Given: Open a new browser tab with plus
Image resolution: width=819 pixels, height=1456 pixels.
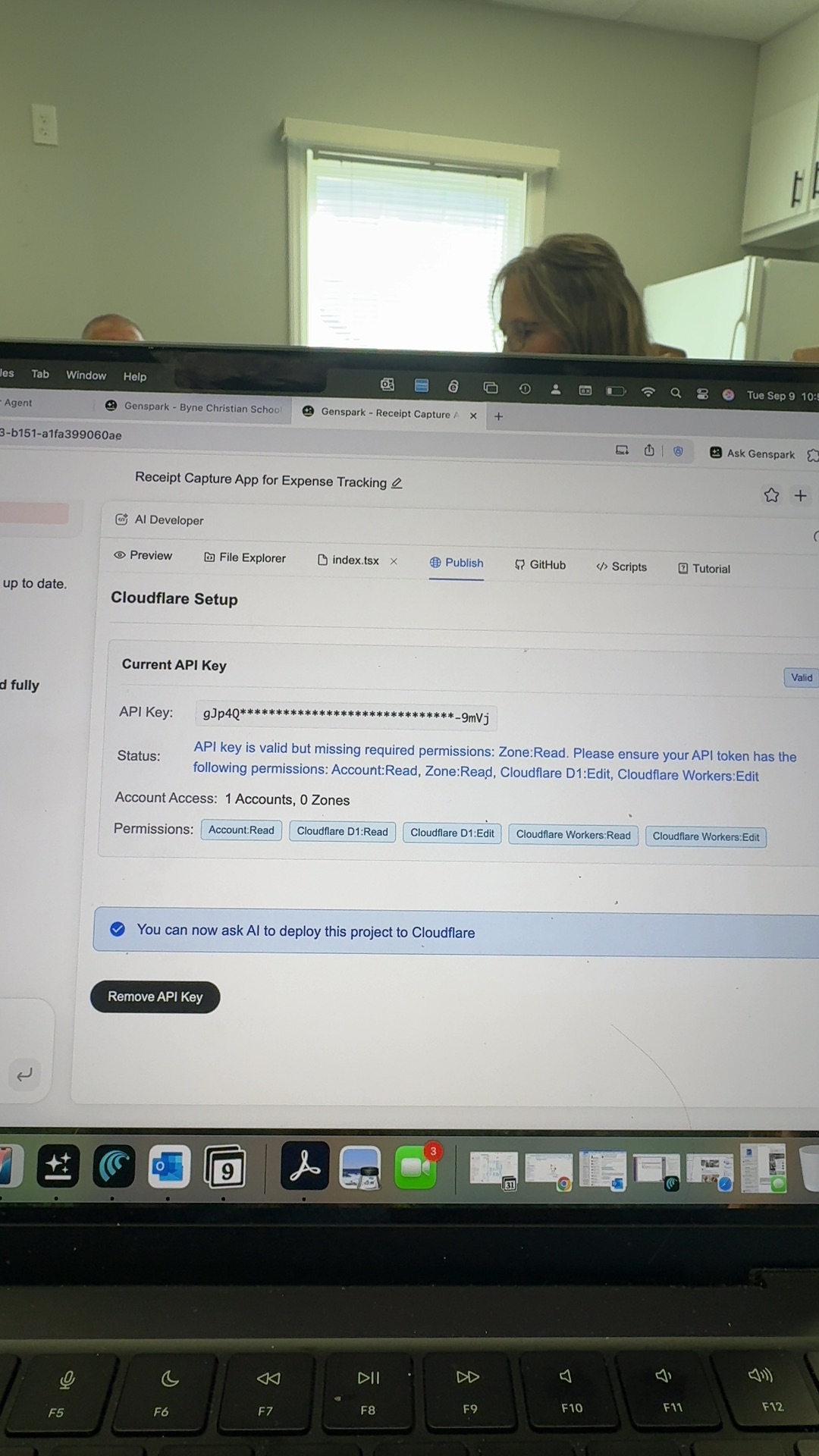Looking at the screenshot, I should (498, 416).
